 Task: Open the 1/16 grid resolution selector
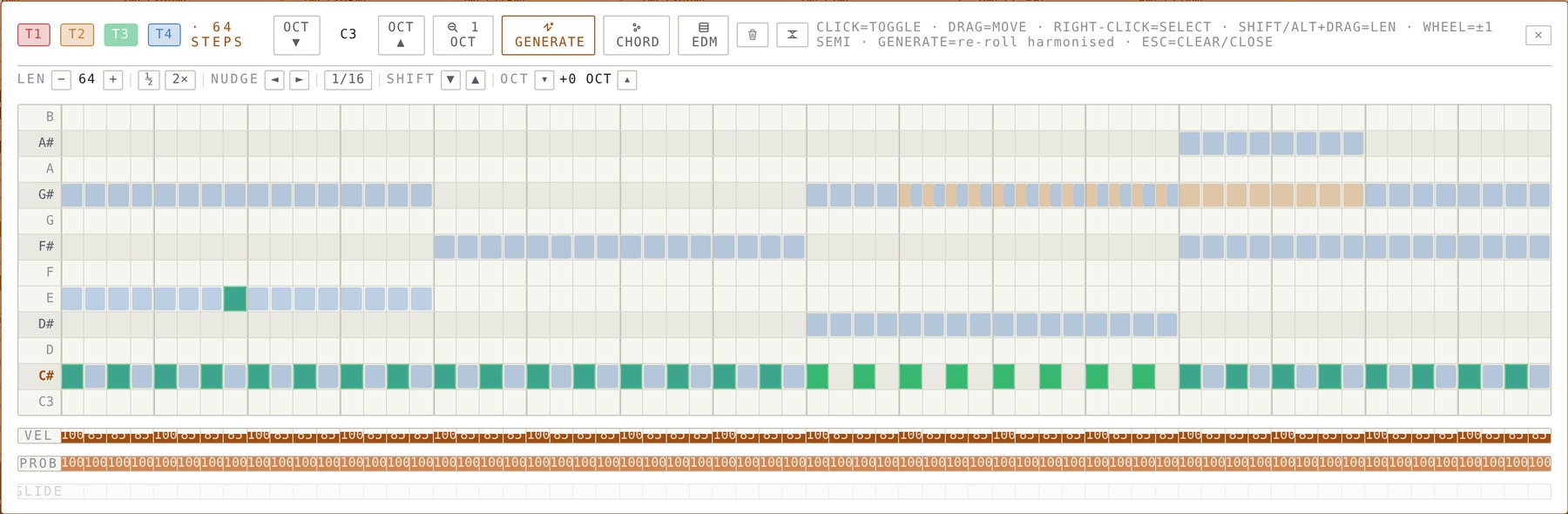point(348,79)
